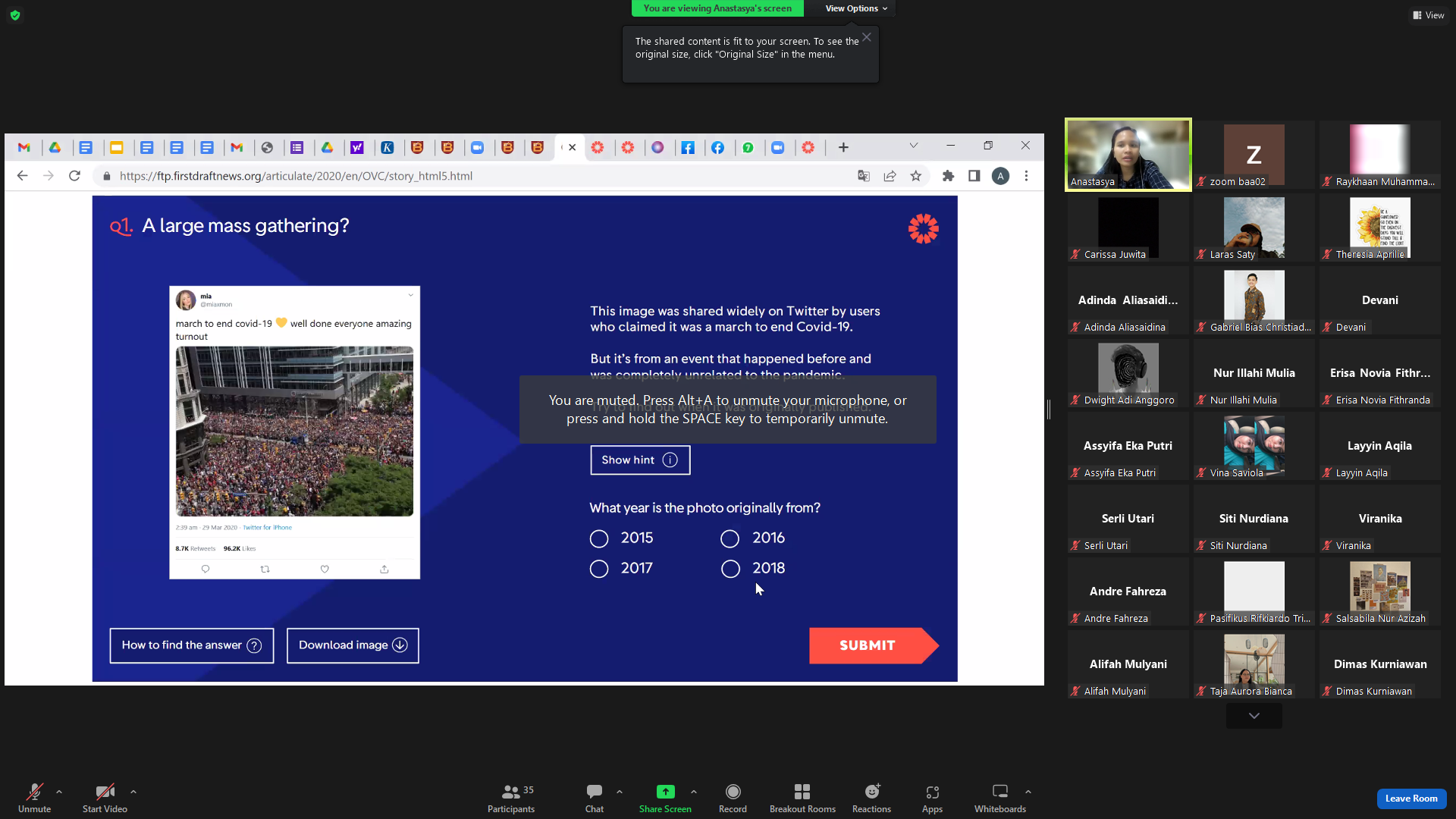Screen dimensions: 1456x819
Task: Open Zoom Apps
Action: [933, 798]
